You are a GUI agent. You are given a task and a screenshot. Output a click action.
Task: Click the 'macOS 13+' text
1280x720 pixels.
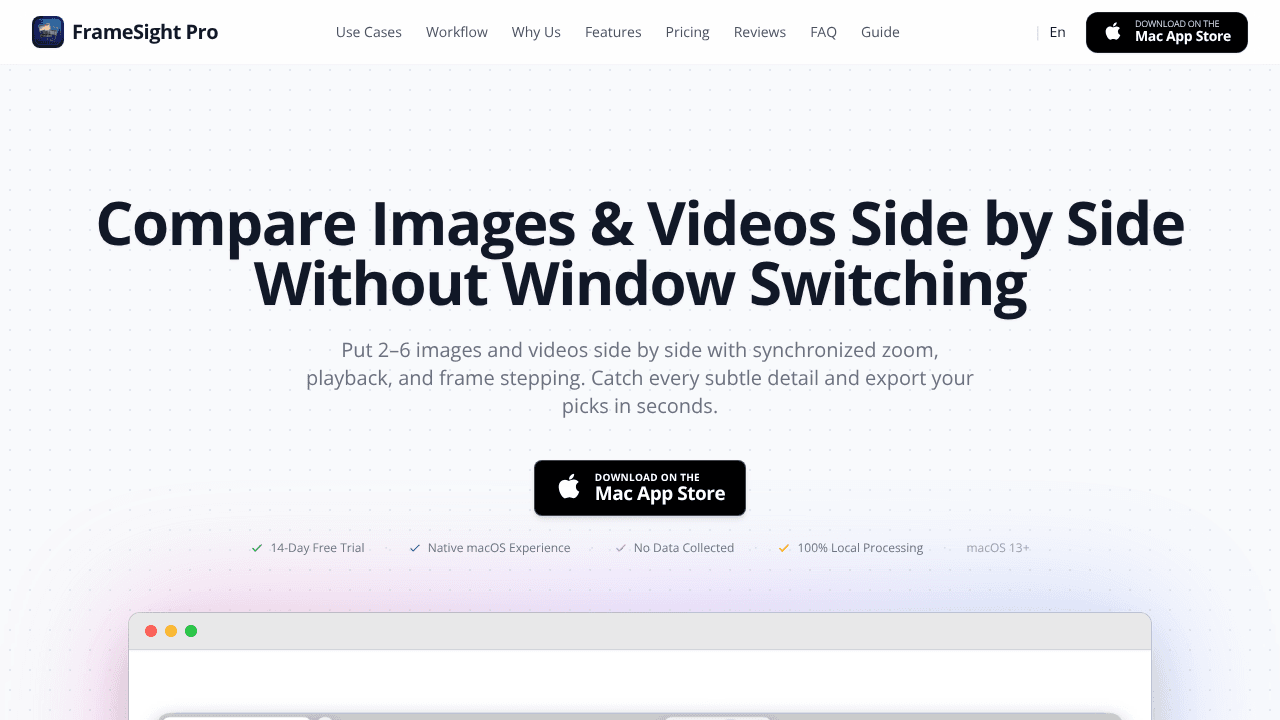point(998,548)
